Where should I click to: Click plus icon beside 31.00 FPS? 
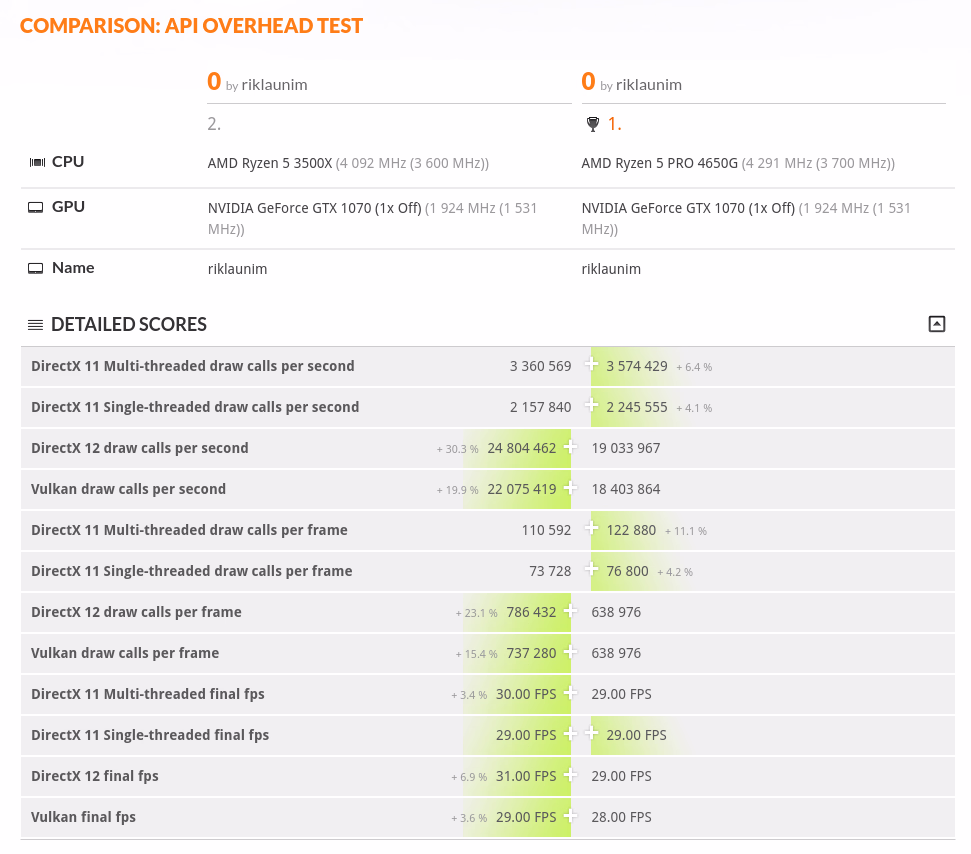coord(570,776)
